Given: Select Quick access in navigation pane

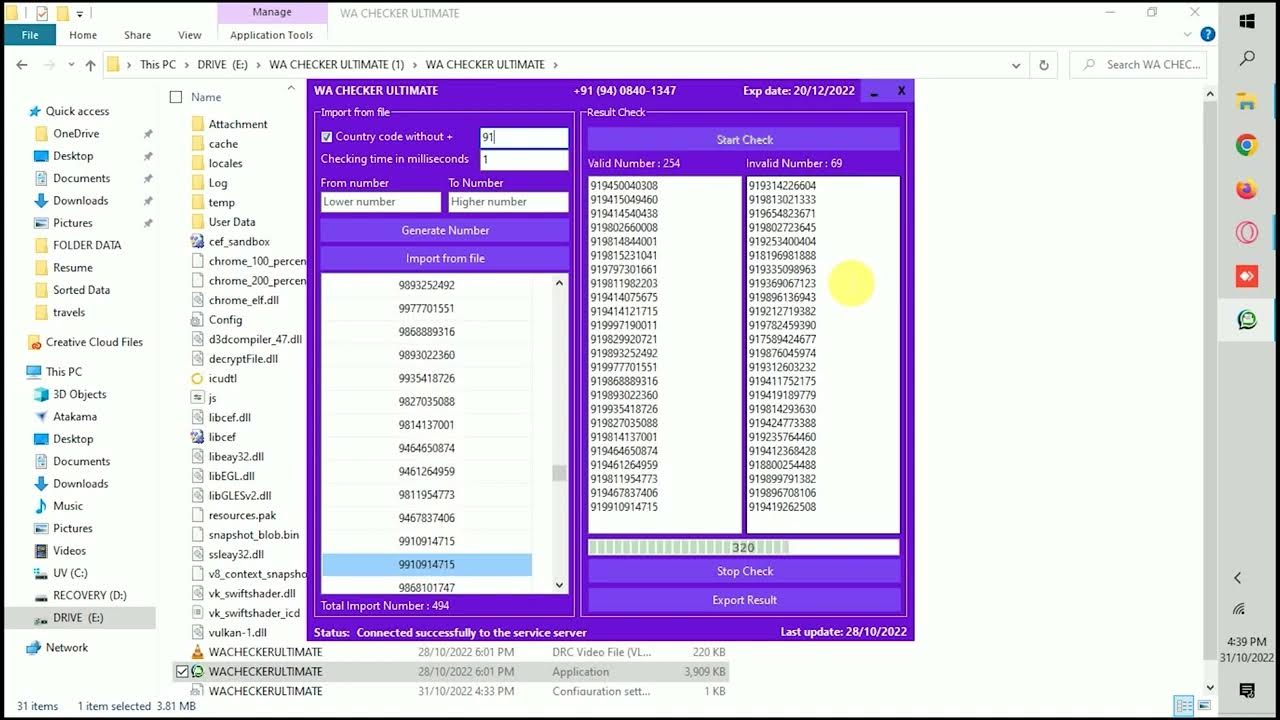Looking at the screenshot, I should [77, 112].
